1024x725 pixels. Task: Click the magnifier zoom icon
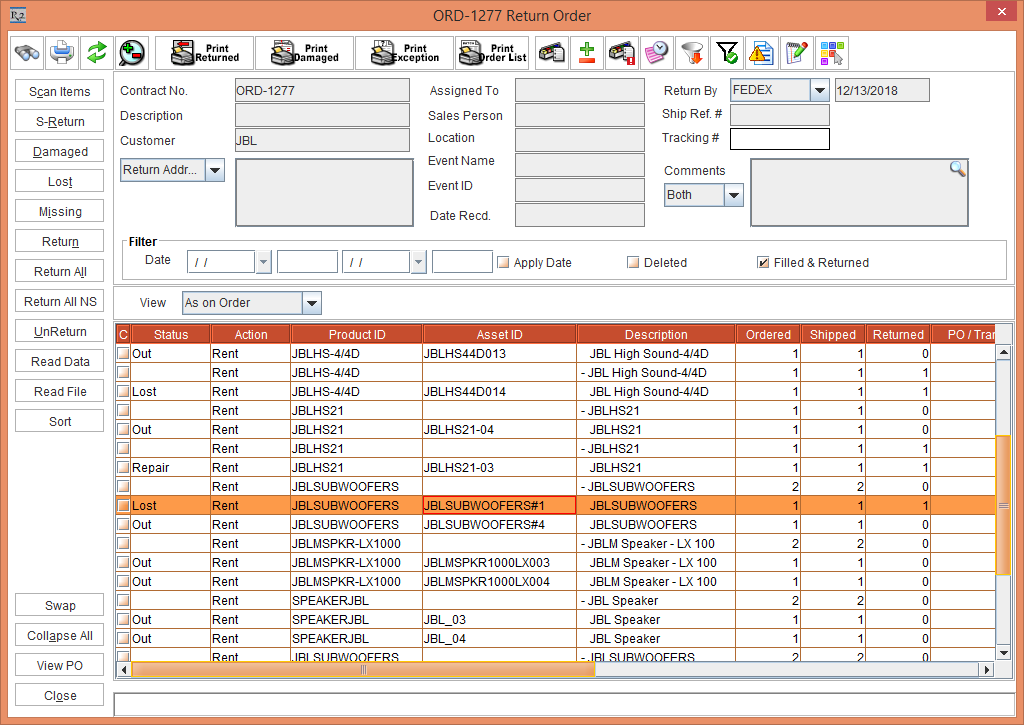pyautogui.click(x=130, y=52)
